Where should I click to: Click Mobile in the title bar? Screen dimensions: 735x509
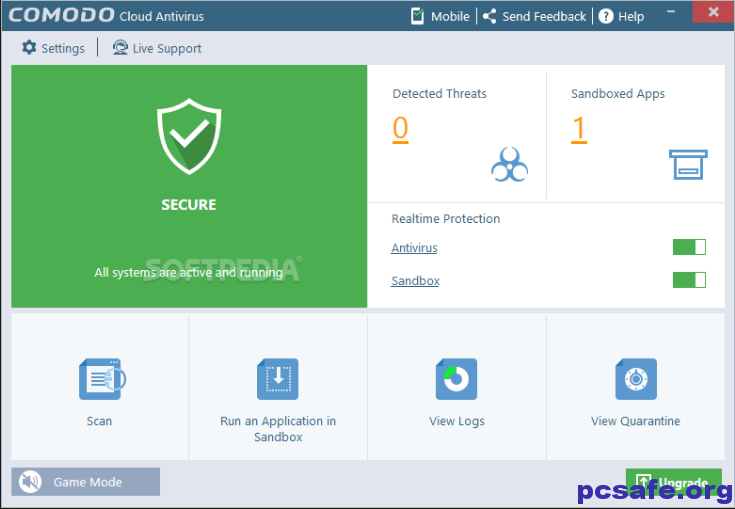pyautogui.click(x=440, y=16)
